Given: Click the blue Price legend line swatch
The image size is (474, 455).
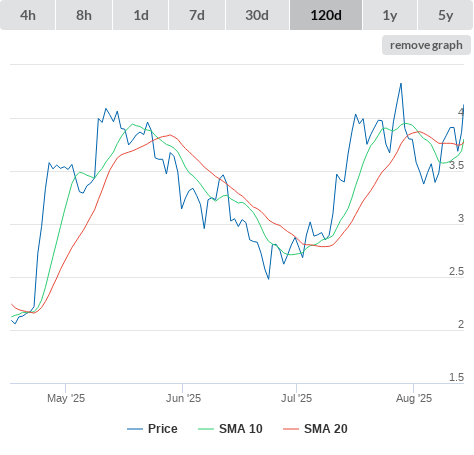Looking at the screenshot, I should click(x=135, y=429).
